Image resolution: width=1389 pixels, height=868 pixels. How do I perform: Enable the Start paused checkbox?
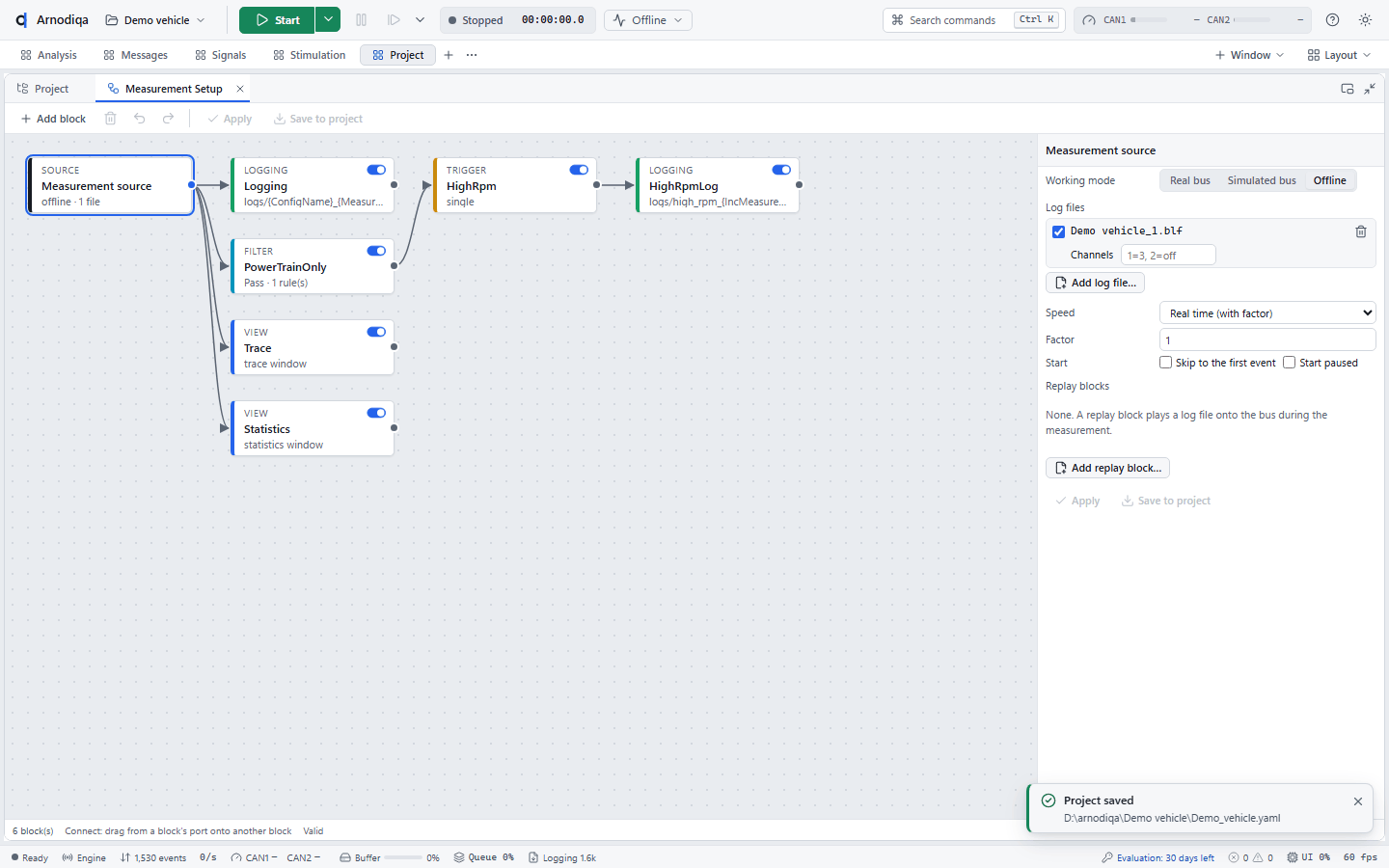[1289, 363]
